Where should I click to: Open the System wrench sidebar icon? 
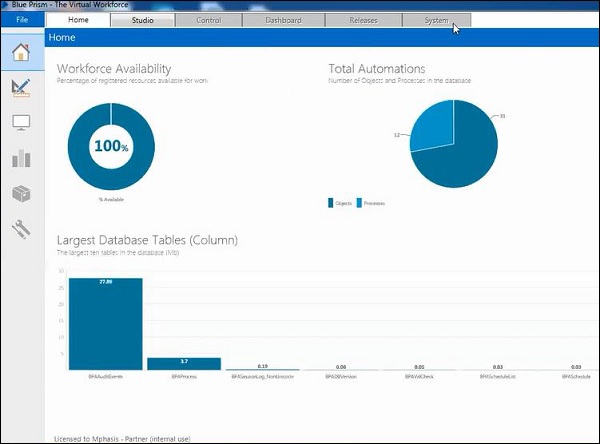click(21, 229)
